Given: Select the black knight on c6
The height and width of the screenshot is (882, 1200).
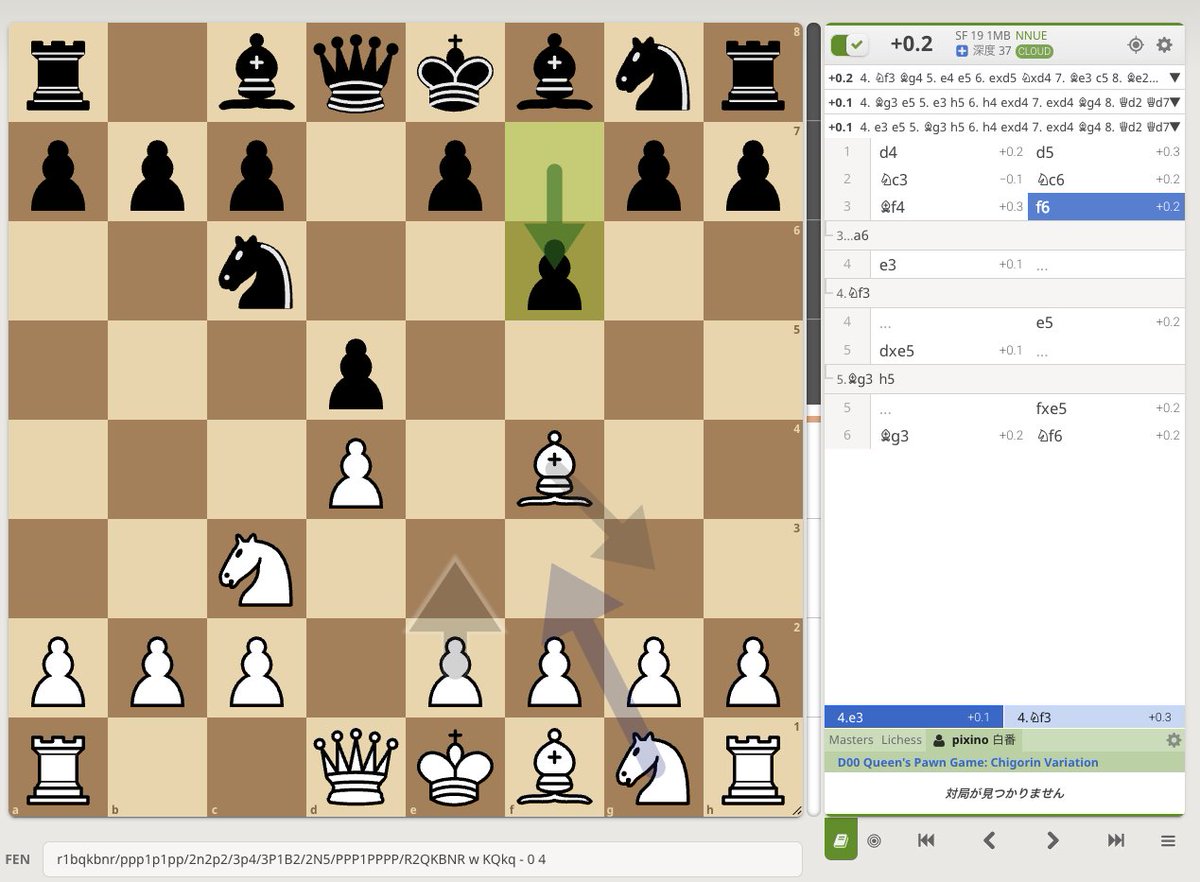Looking at the screenshot, I should click(257, 271).
